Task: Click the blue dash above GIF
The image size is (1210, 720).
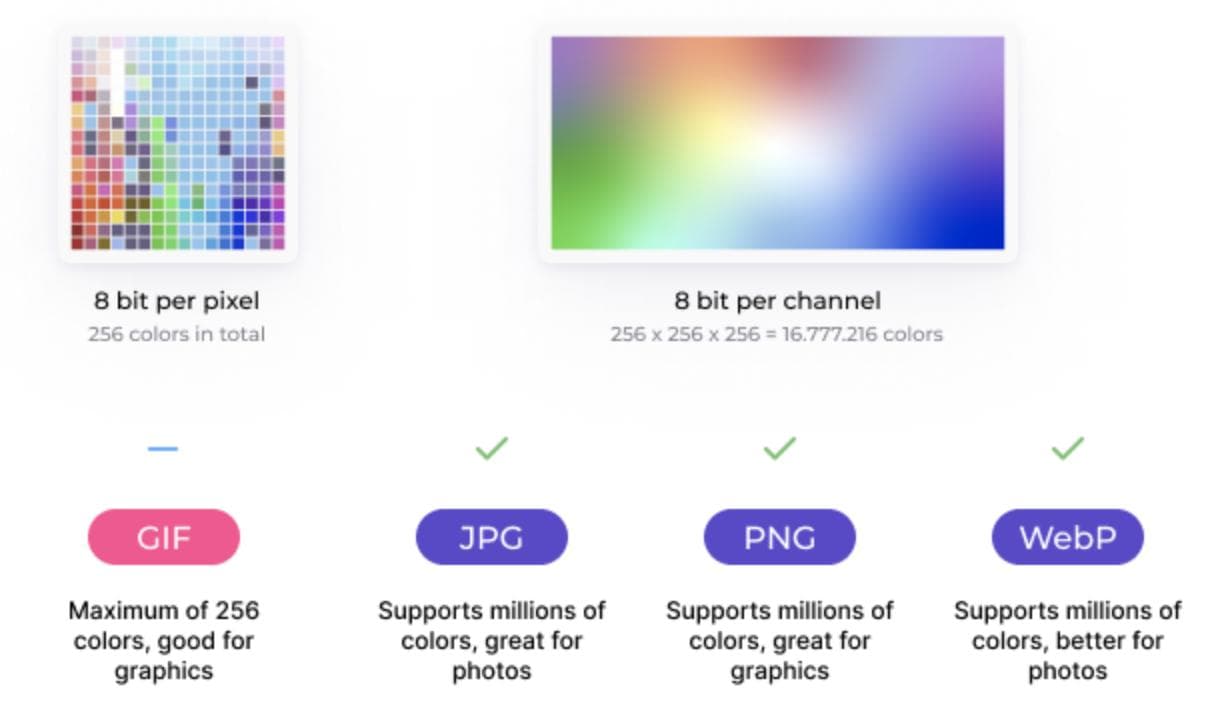Action: pos(163,449)
